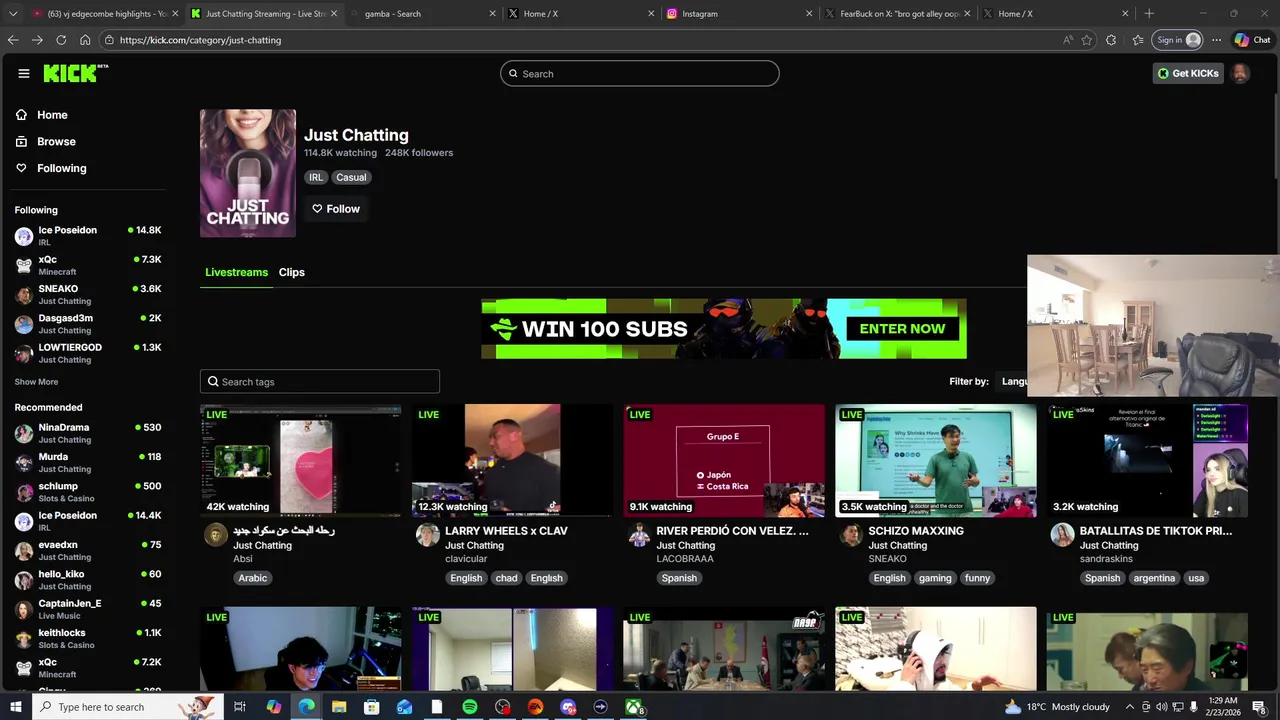This screenshot has width=1280, height=720.
Task: Click browser back arrow
Action: [13, 40]
